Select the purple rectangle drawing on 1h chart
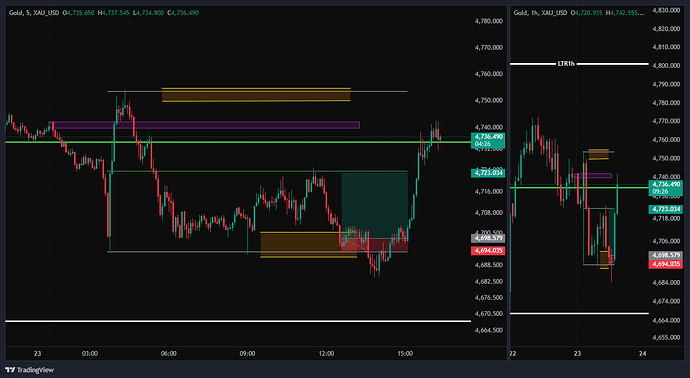 [593, 176]
